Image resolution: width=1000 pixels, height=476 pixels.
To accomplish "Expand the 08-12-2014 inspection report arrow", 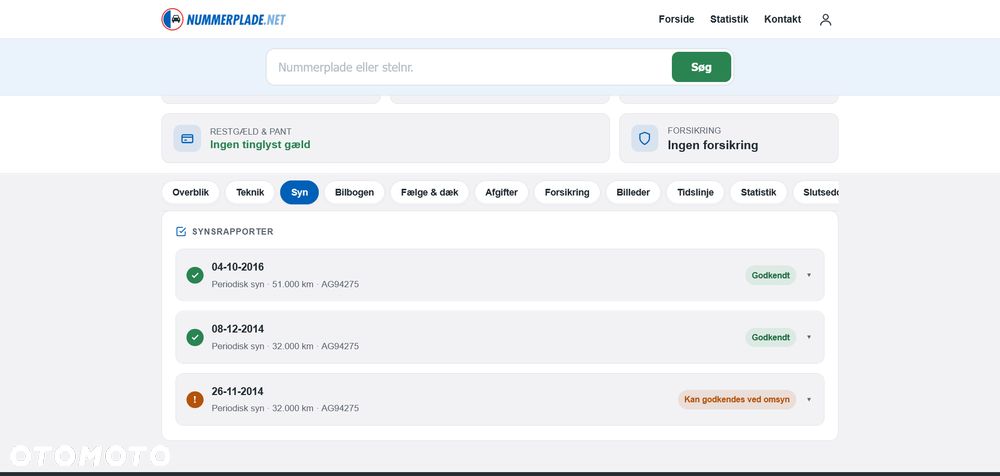I will click(809, 338).
